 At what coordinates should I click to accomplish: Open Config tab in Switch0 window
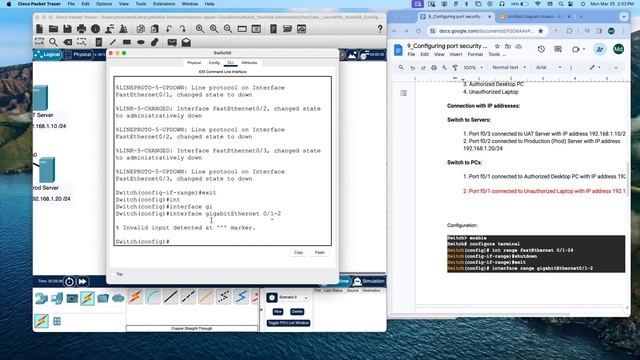214,63
